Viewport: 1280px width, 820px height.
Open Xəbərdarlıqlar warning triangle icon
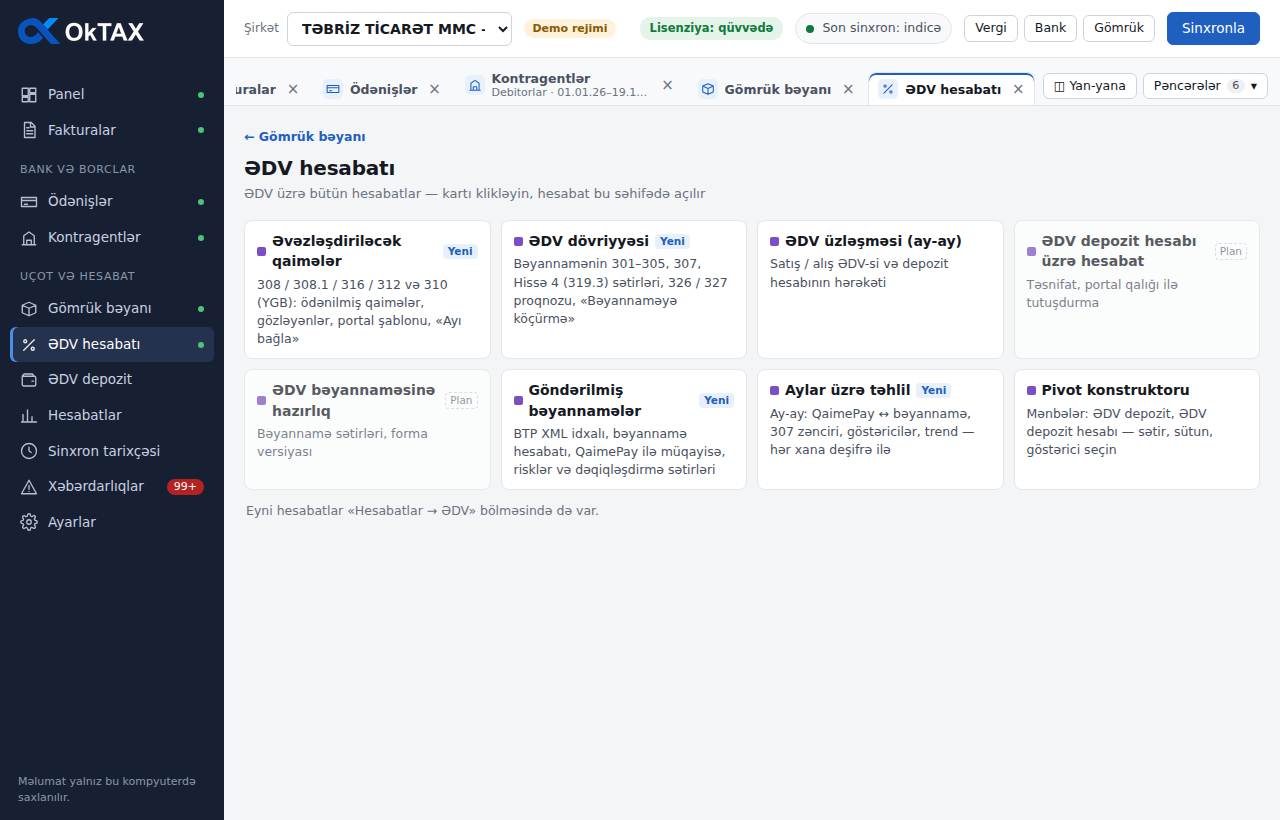[29, 487]
